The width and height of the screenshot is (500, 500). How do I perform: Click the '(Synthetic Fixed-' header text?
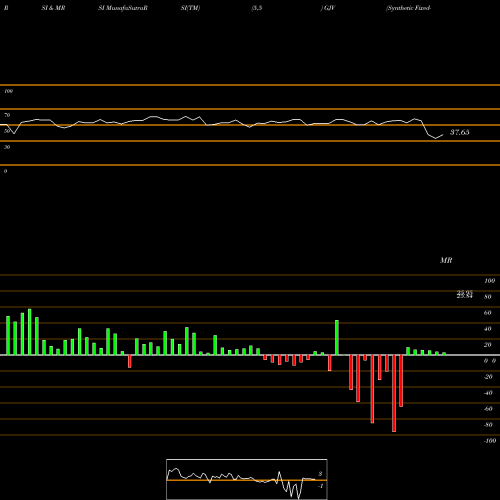(408, 8)
